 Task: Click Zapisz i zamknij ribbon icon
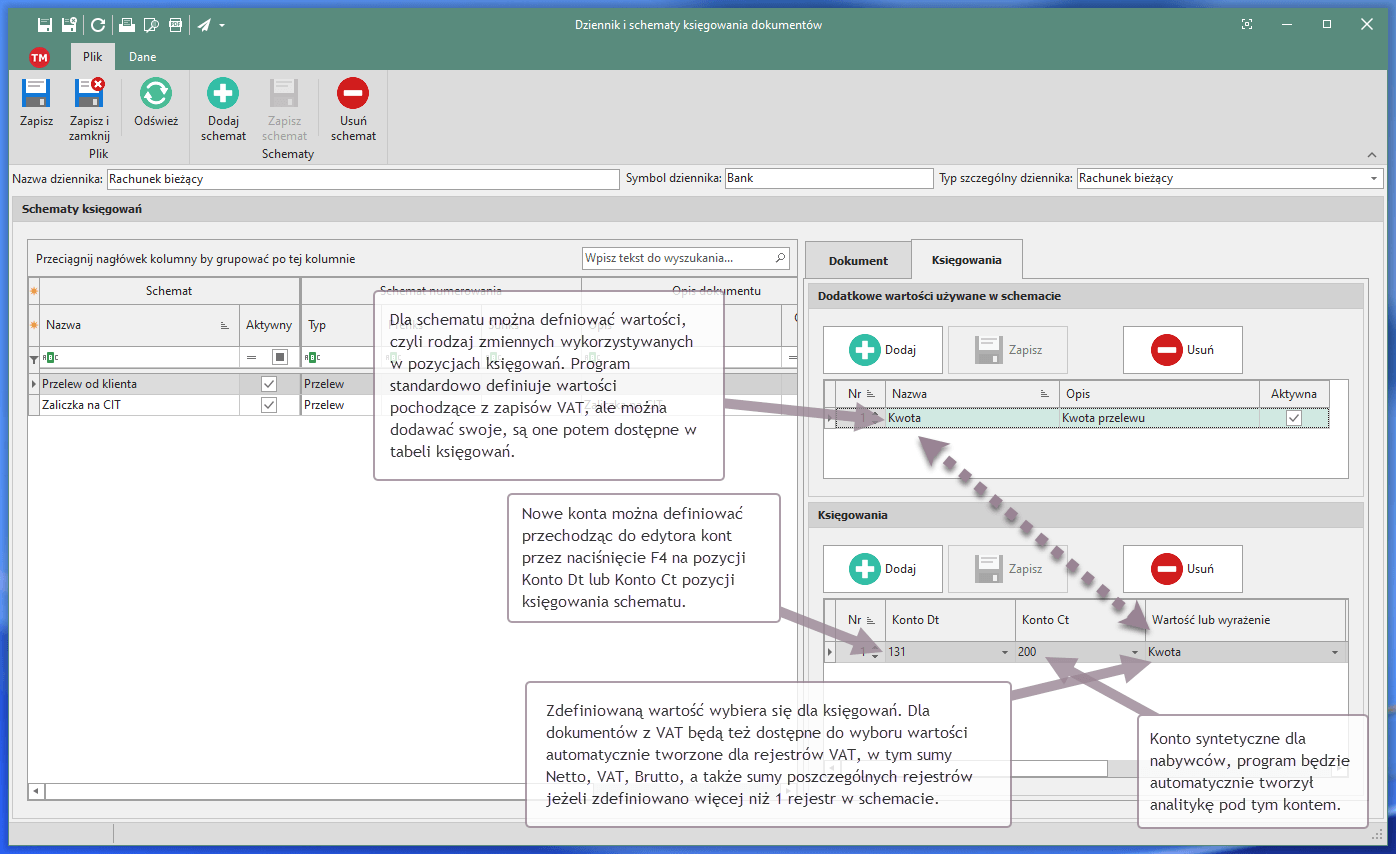(89, 95)
